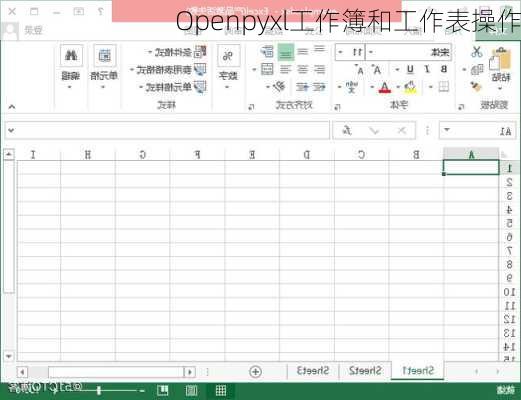Open the Paste 粘贴 options dropdown arrow
The image size is (521, 400).
tap(500, 89)
